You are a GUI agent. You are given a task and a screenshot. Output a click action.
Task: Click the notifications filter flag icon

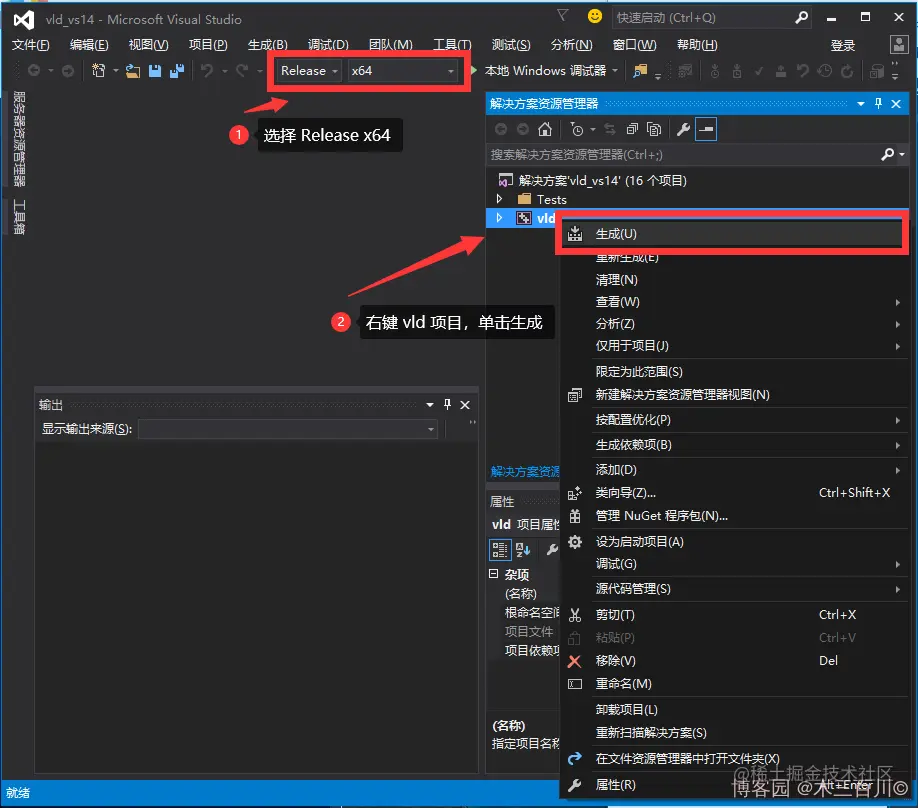(562, 16)
